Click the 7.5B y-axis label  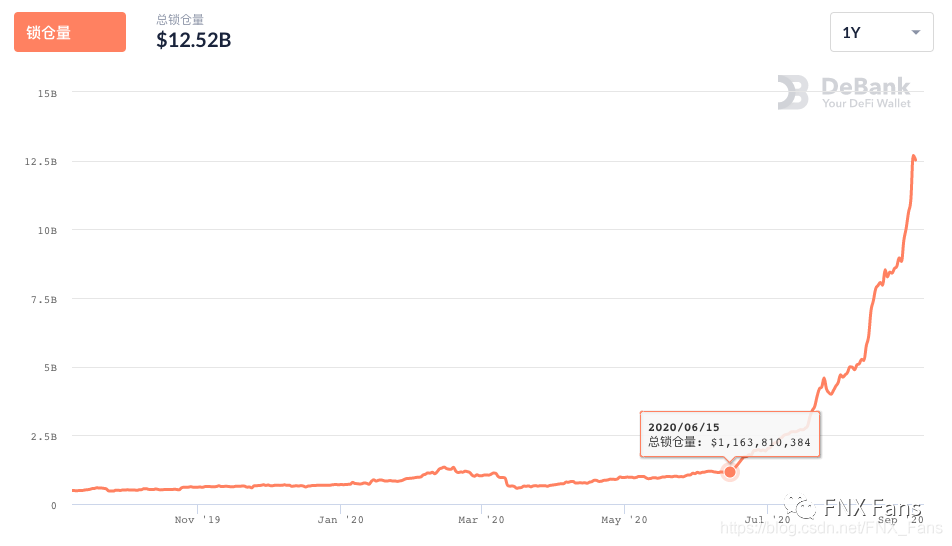(44, 299)
